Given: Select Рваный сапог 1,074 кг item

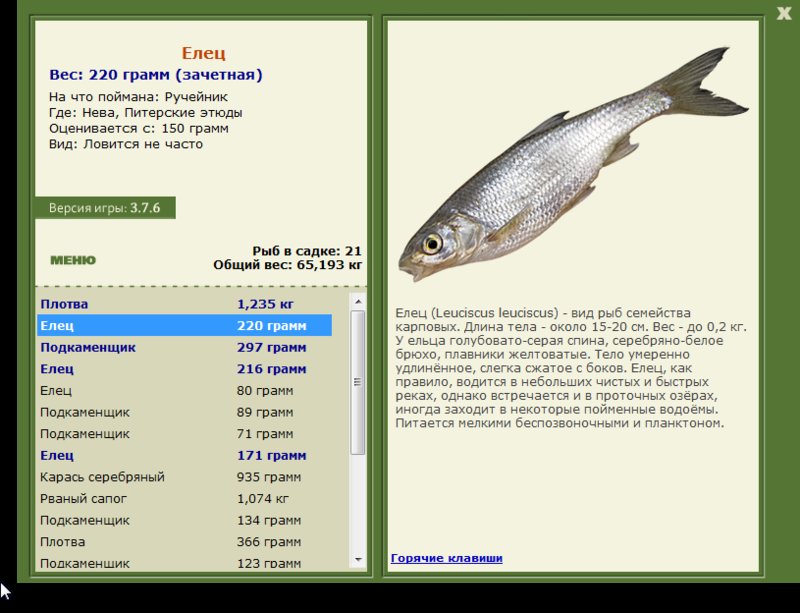Looking at the screenshot, I should point(185,498).
